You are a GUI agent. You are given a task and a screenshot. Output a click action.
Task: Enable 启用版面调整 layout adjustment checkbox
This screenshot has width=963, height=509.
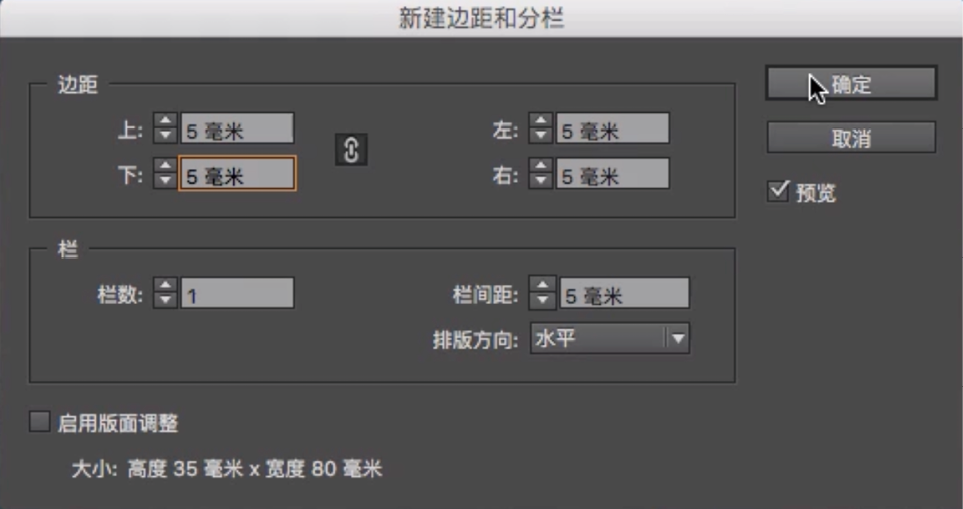coord(40,422)
